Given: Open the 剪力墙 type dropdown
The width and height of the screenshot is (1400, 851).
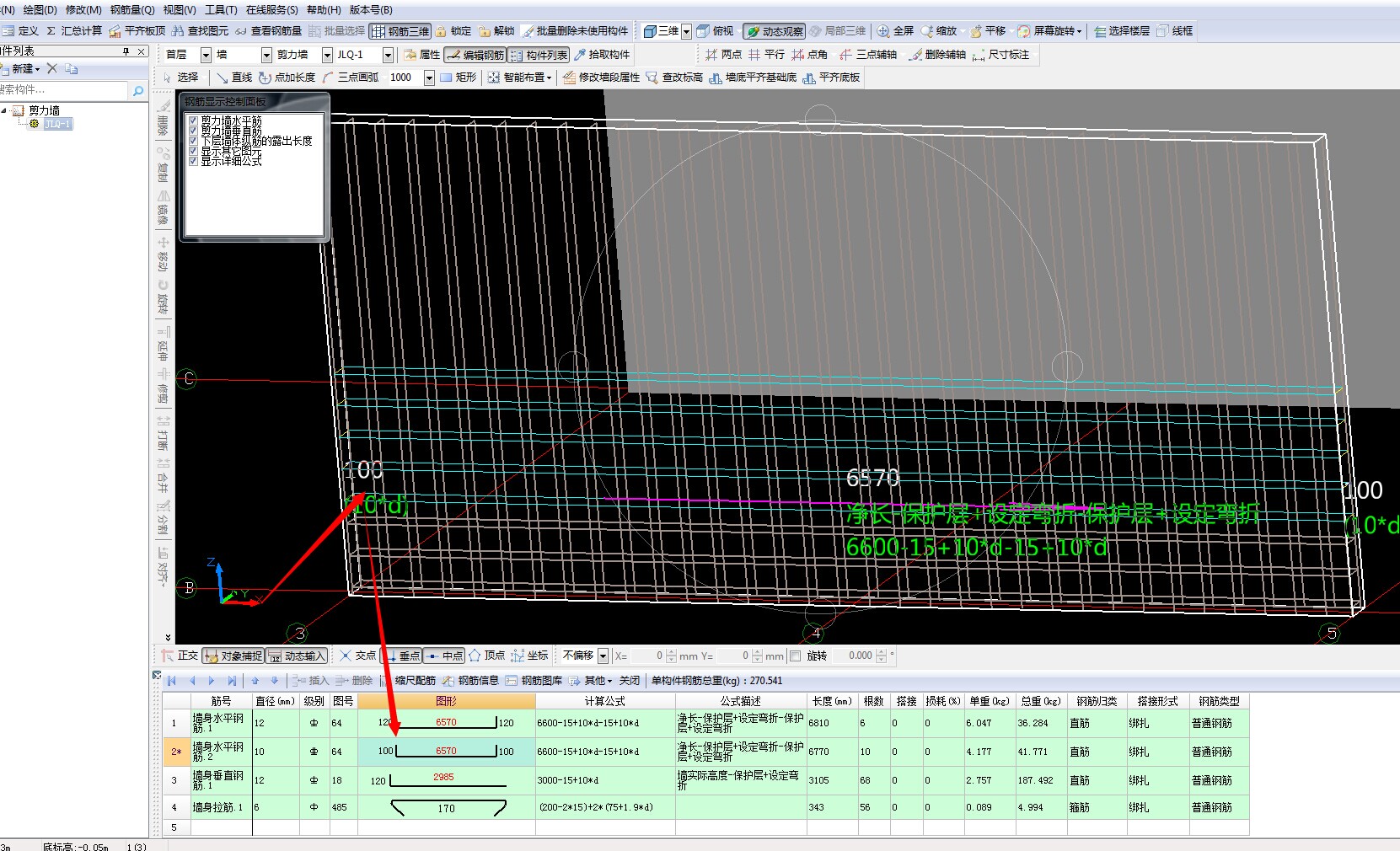Looking at the screenshot, I should pyautogui.click(x=327, y=55).
